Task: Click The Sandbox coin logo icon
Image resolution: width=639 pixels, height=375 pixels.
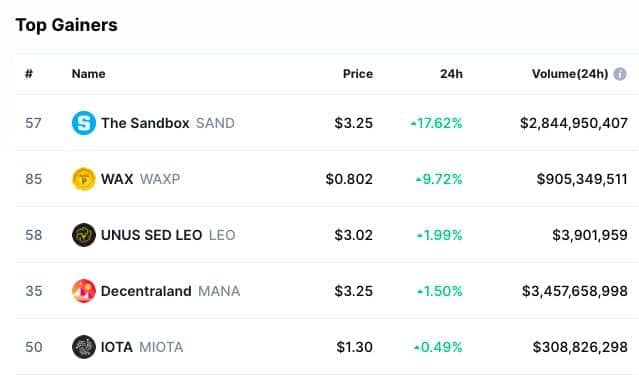Action: pos(84,123)
